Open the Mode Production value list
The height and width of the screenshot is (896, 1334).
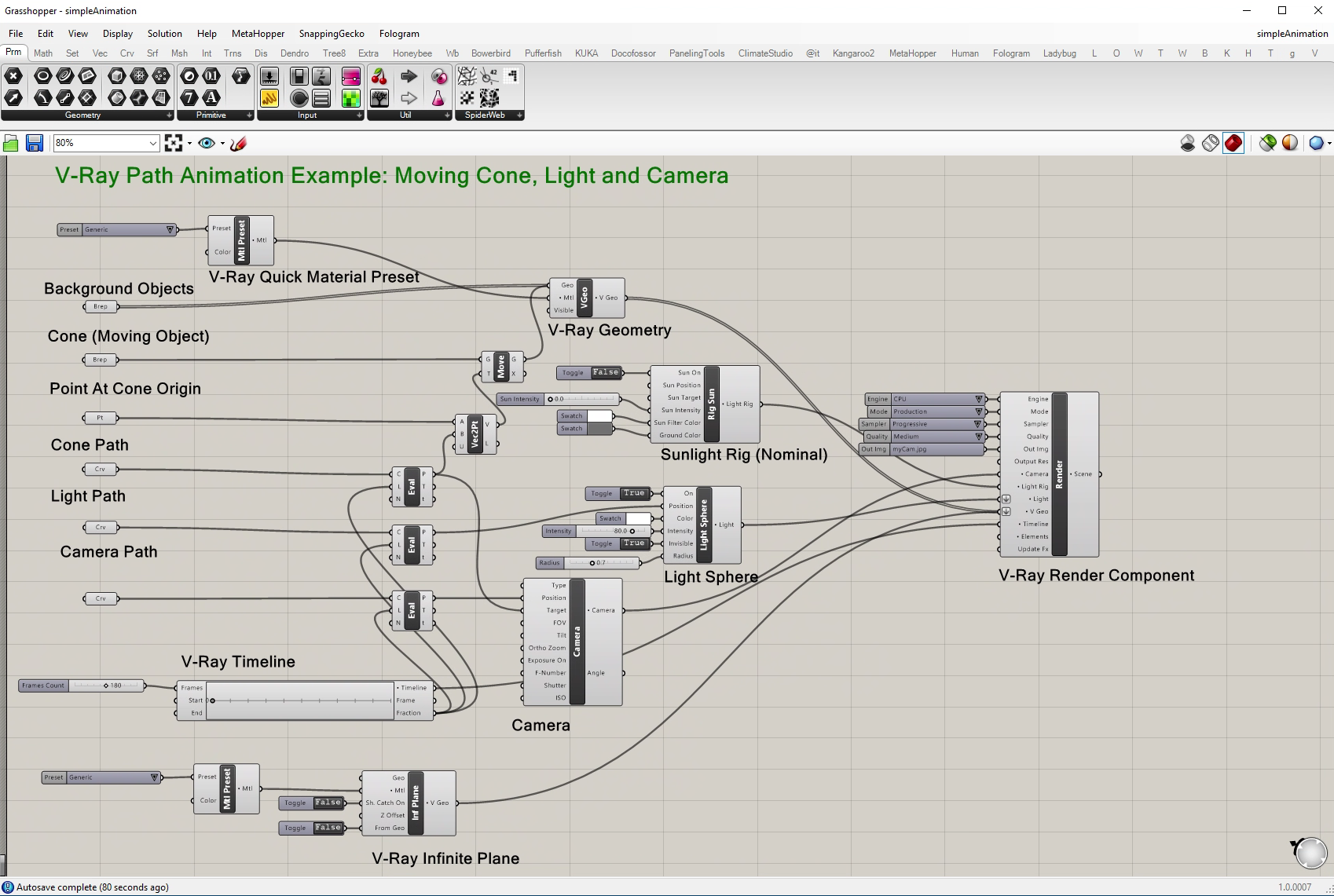click(926, 411)
